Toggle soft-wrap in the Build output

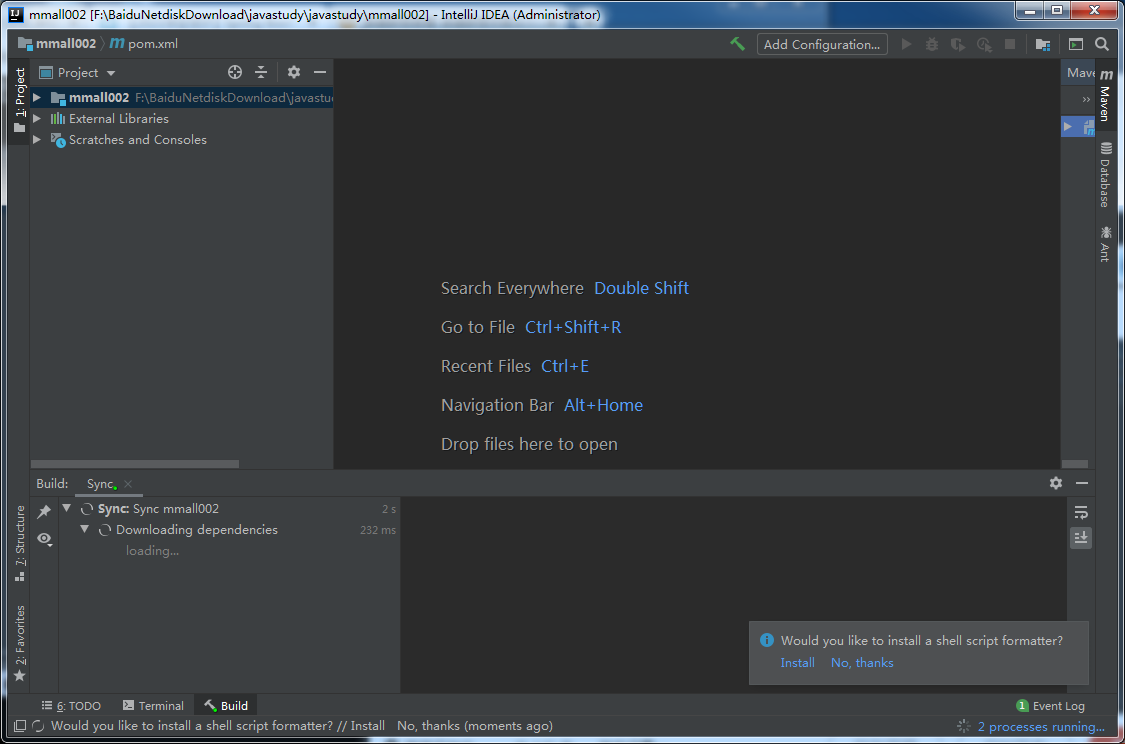point(1081,512)
